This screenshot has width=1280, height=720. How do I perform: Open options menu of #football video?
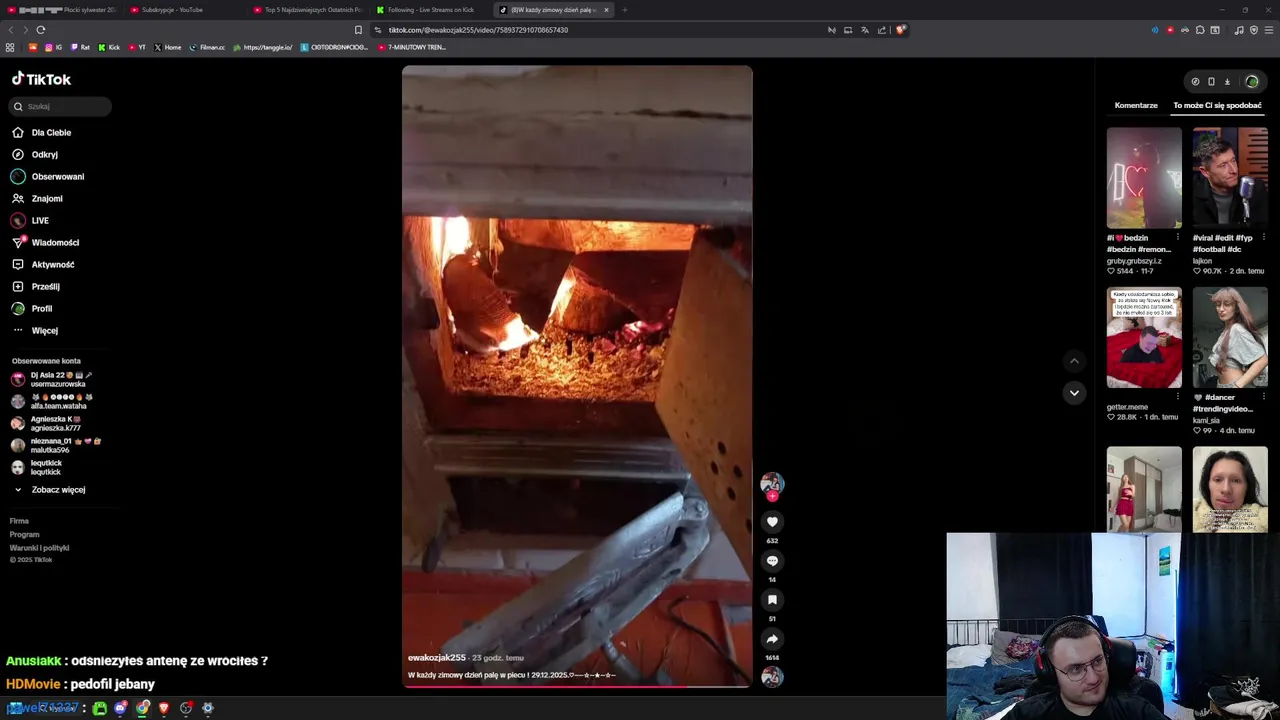1263,238
